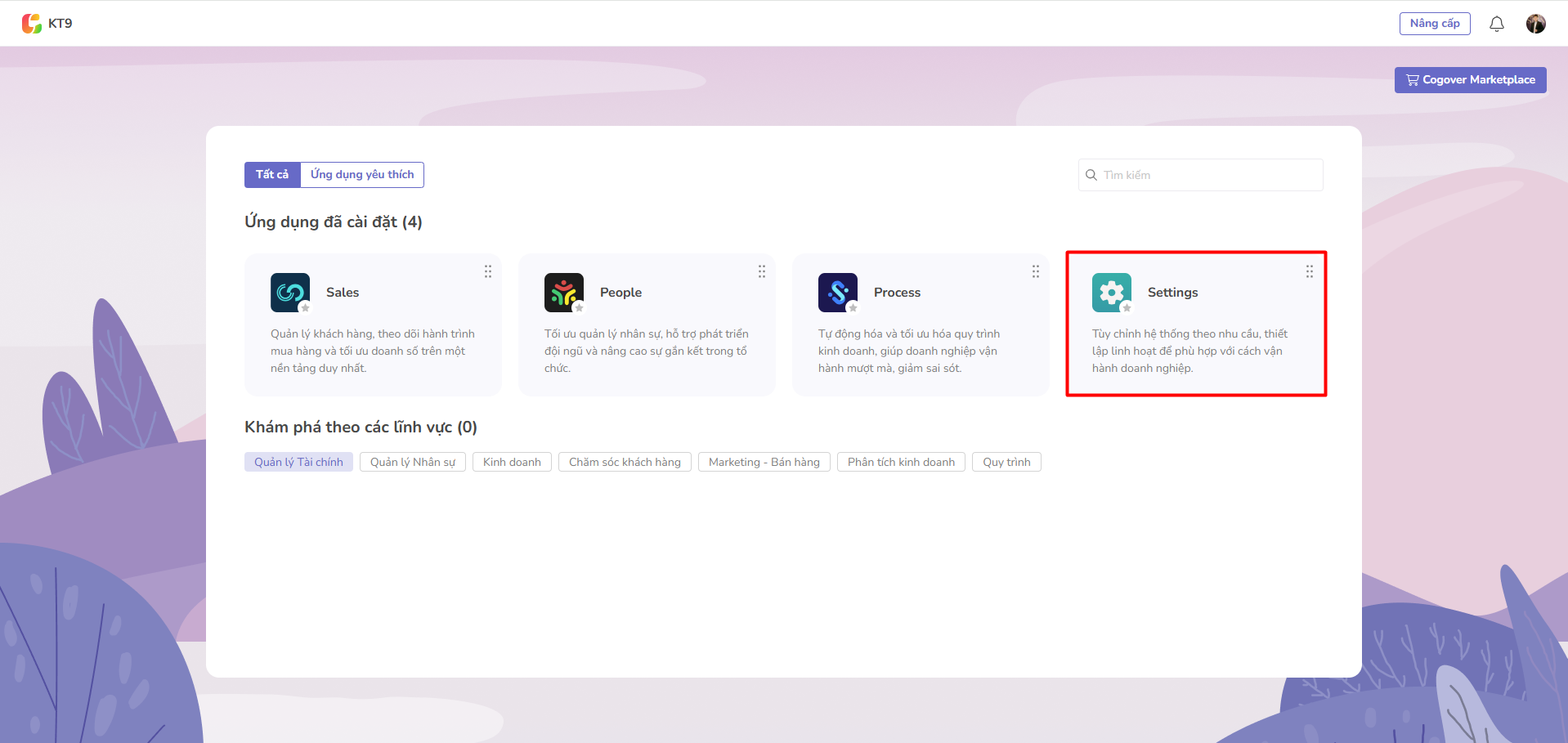1568x743 pixels.
Task: Click the notification bell icon
Action: point(1496,24)
